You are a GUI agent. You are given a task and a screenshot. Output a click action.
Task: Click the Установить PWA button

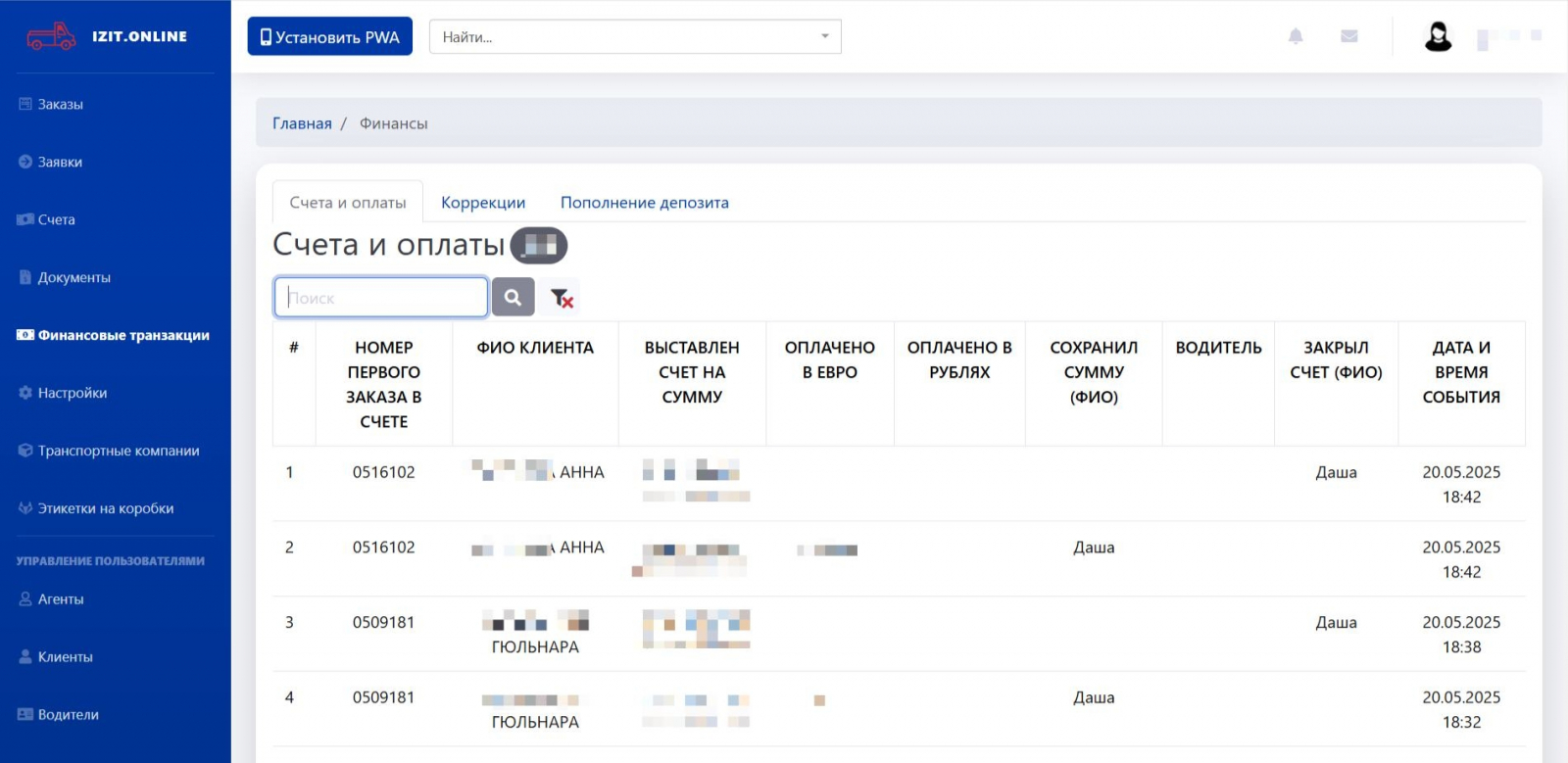click(329, 37)
